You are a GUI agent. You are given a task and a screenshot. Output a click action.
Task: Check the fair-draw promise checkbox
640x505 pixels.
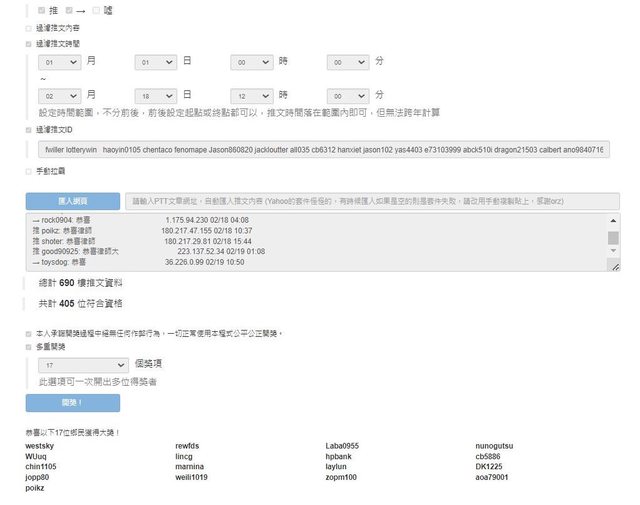pyautogui.click(x=29, y=333)
